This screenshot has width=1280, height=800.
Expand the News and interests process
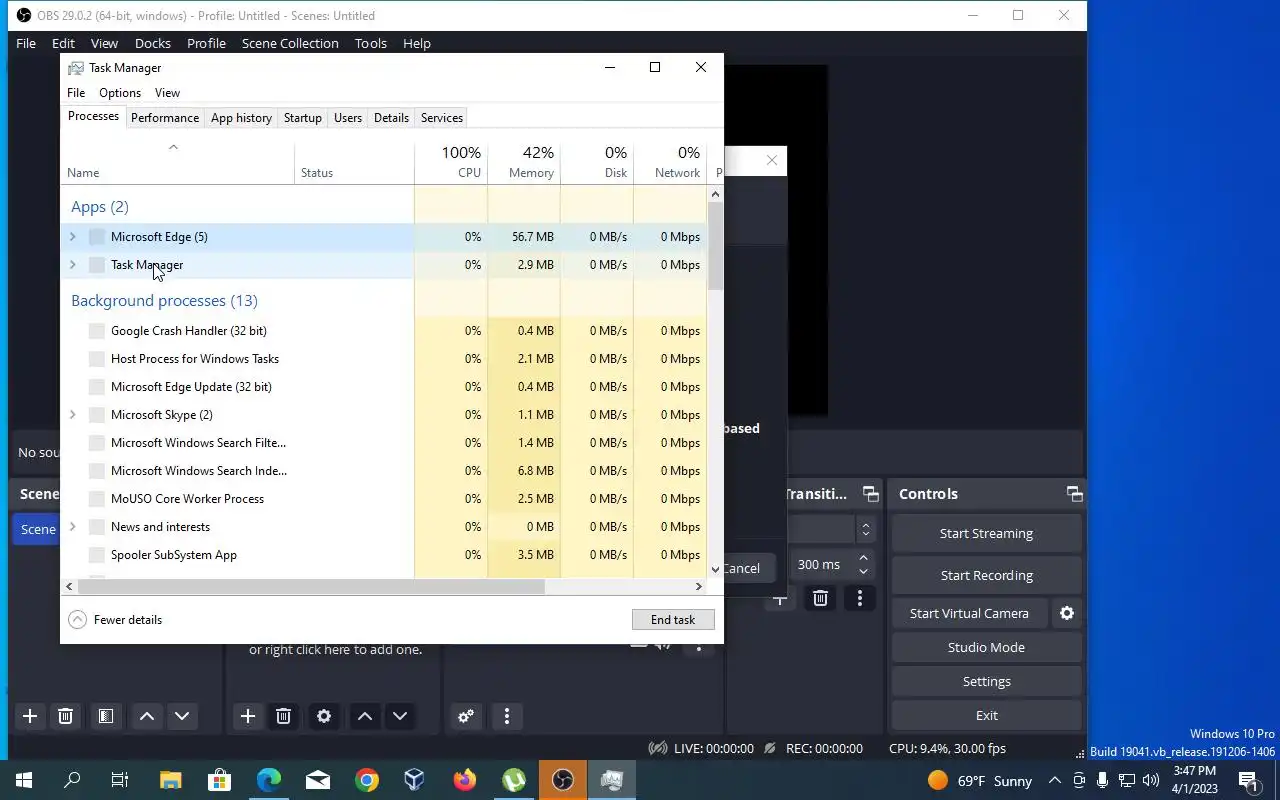[x=72, y=527]
